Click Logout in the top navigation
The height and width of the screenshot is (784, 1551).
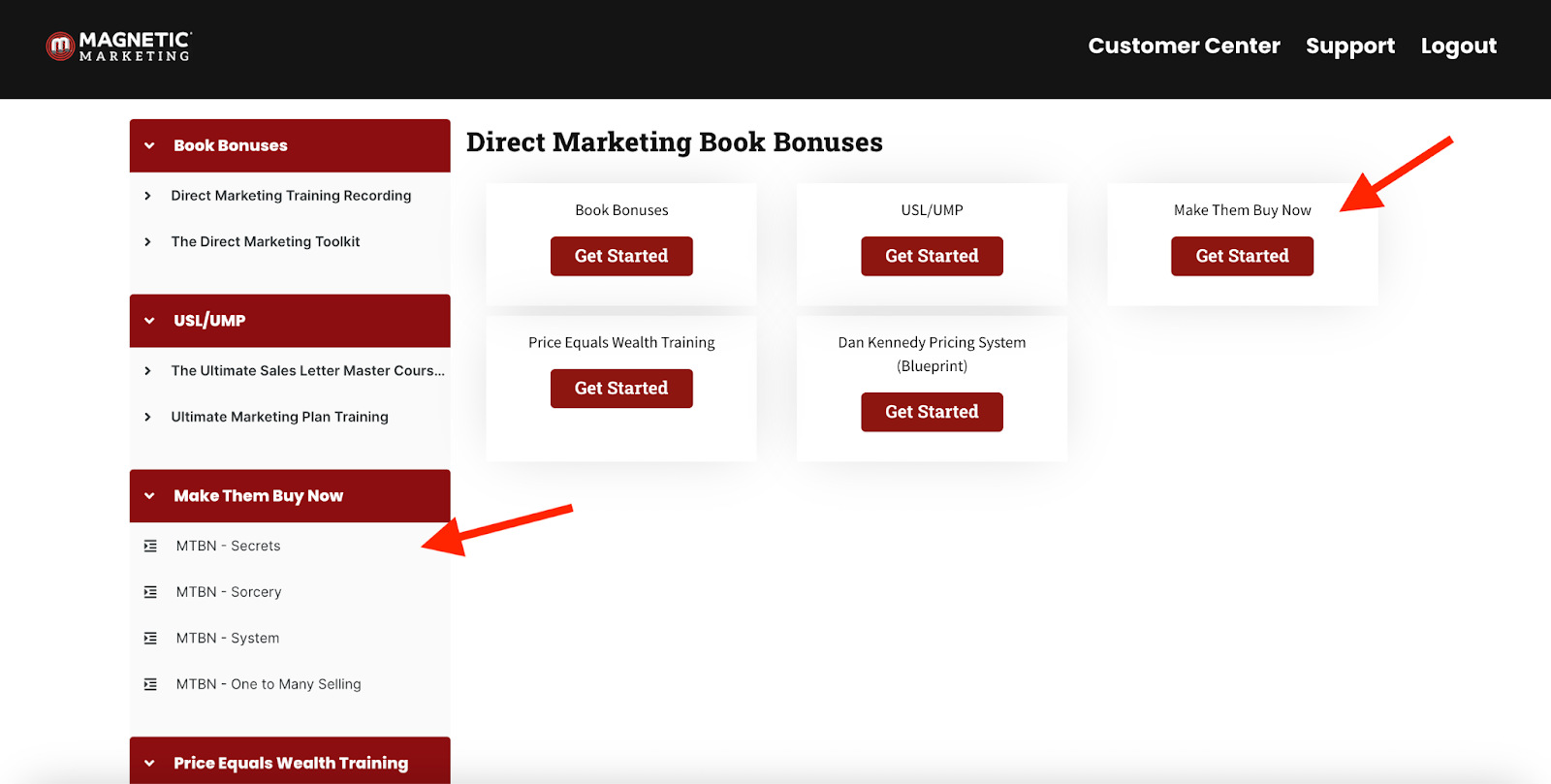pos(1459,47)
